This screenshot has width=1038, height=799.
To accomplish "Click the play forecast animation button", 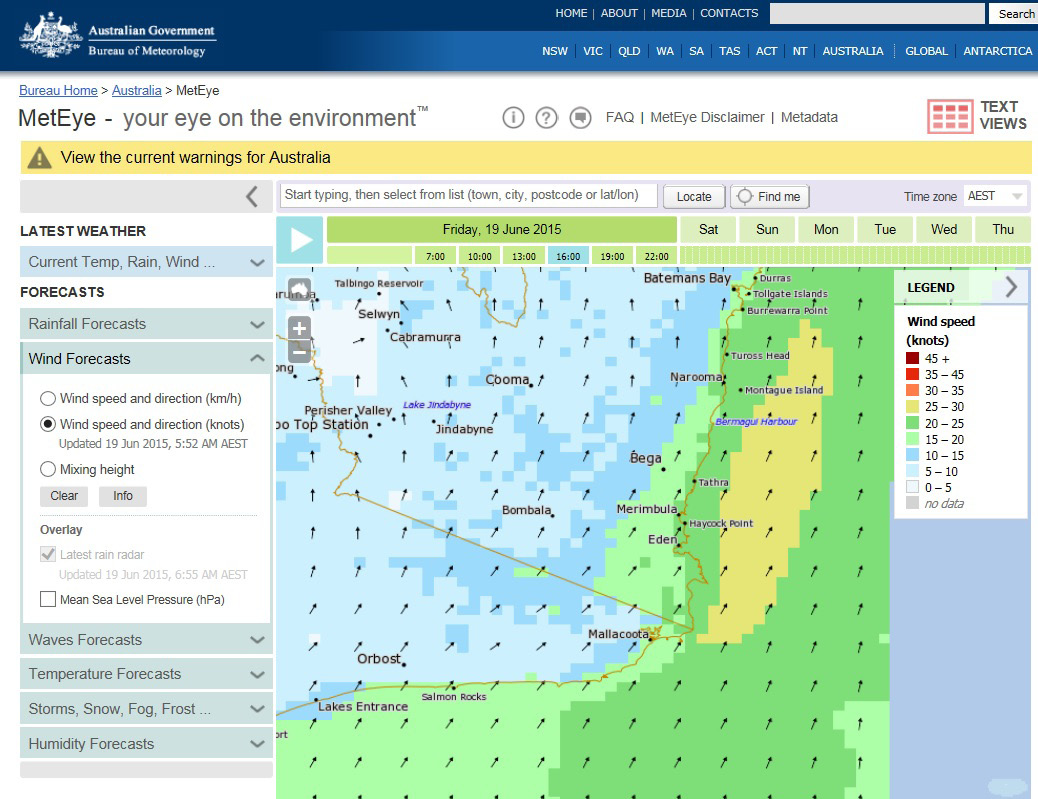I will point(299,240).
